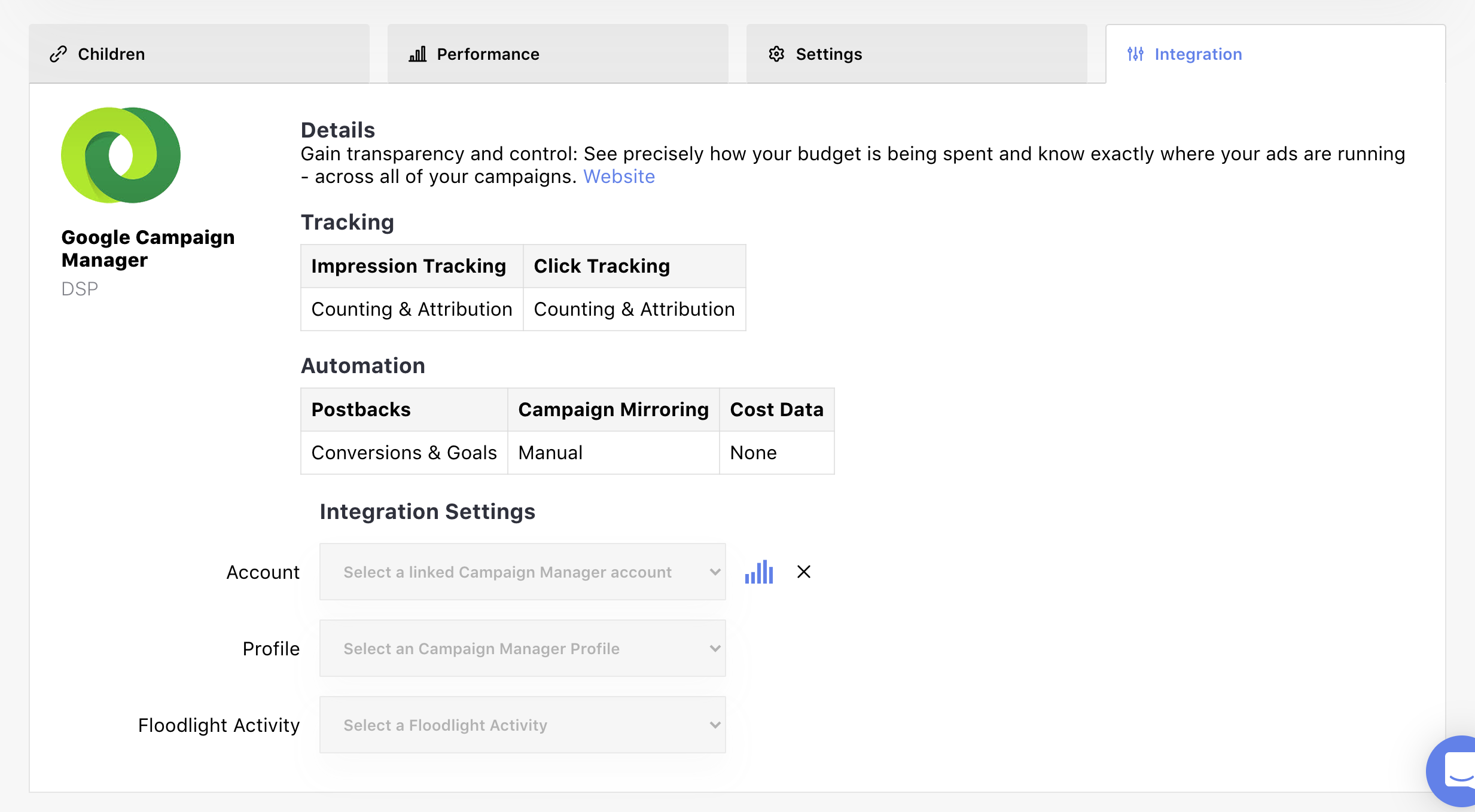Viewport: 1475px width, 812px height.
Task: Open the Floodlight Activity dropdown
Action: coord(522,725)
